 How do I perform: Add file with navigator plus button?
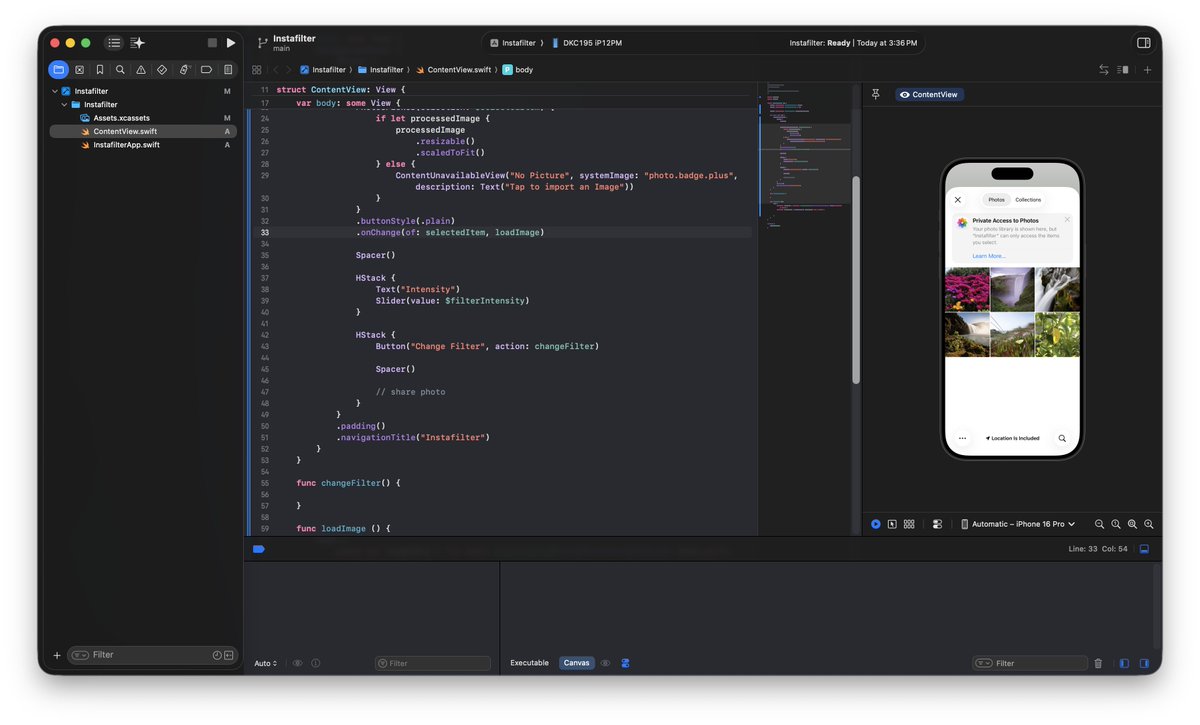click(x=56, y=656)
